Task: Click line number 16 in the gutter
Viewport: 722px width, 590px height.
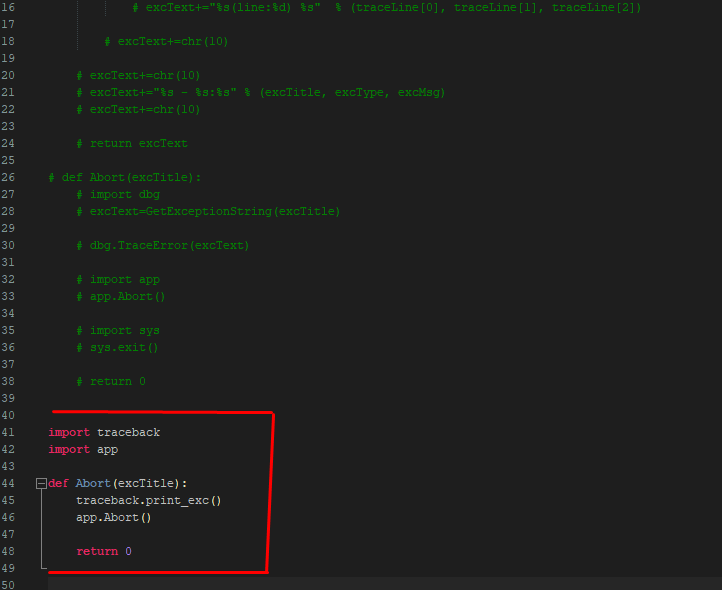Action: [x=8, y=7]
